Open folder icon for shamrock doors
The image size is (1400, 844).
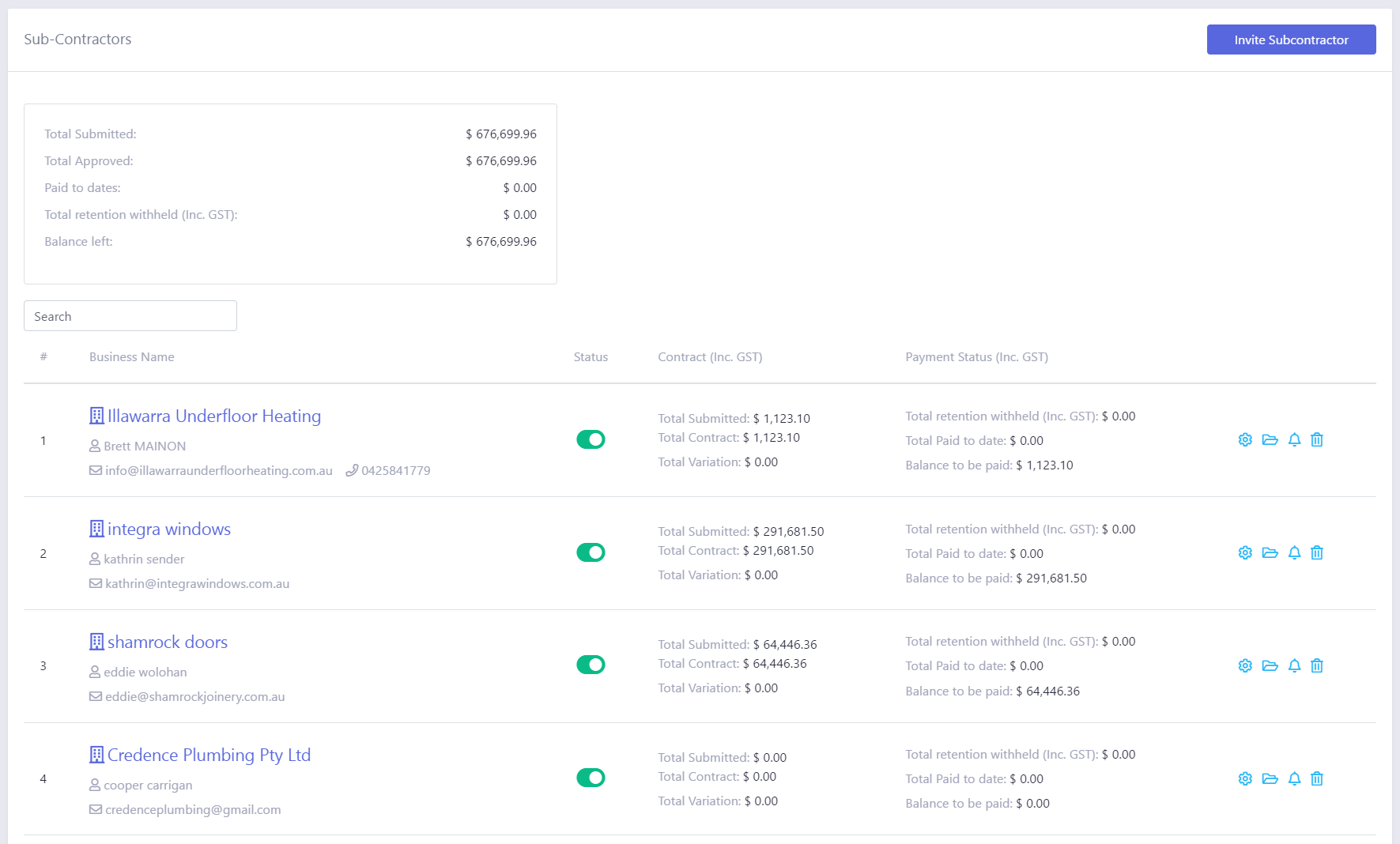click(x=1270, y=666)
